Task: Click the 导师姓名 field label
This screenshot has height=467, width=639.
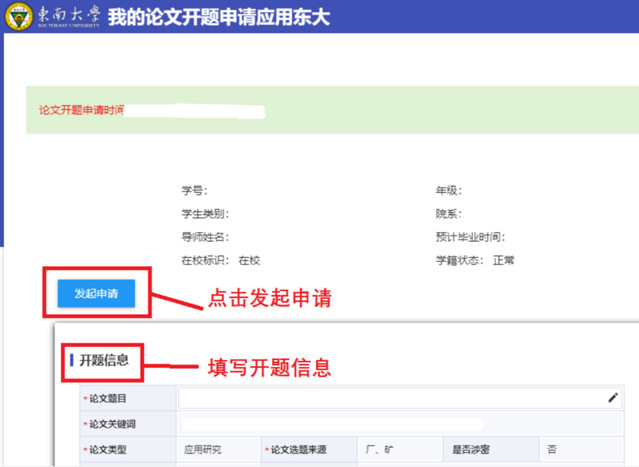Action: tap(204, 237)
